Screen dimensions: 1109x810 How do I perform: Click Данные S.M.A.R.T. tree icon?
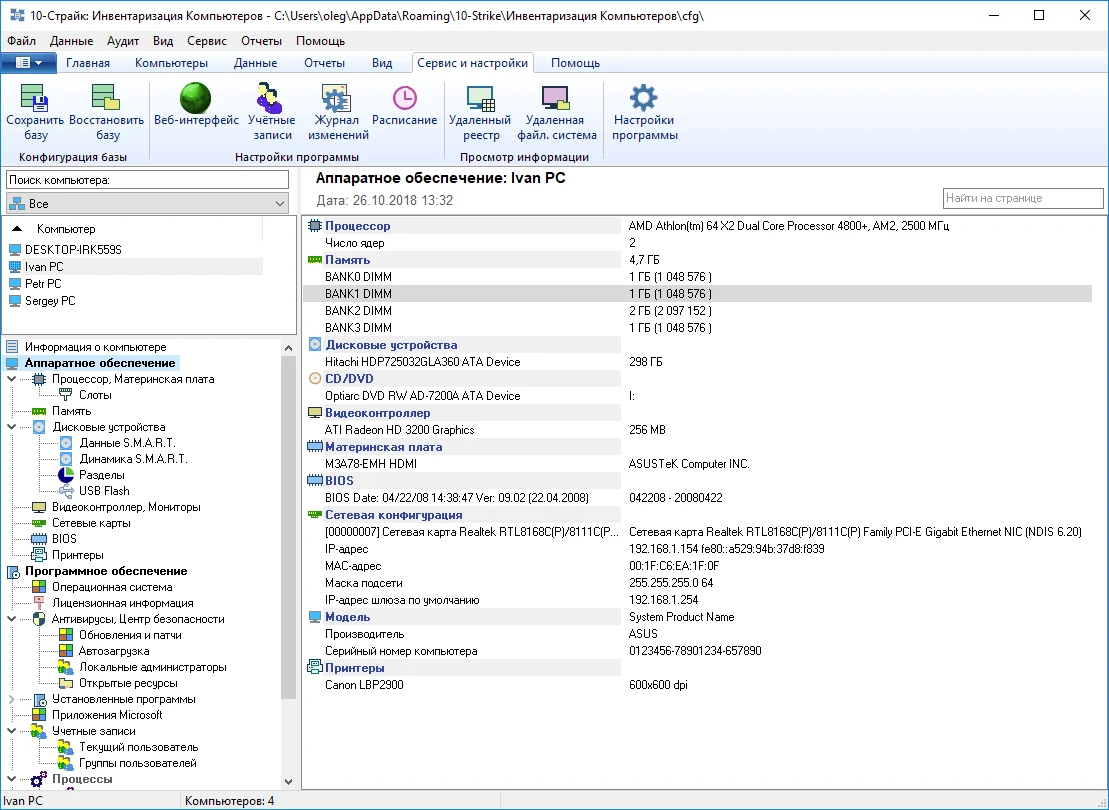click(66, 443)
